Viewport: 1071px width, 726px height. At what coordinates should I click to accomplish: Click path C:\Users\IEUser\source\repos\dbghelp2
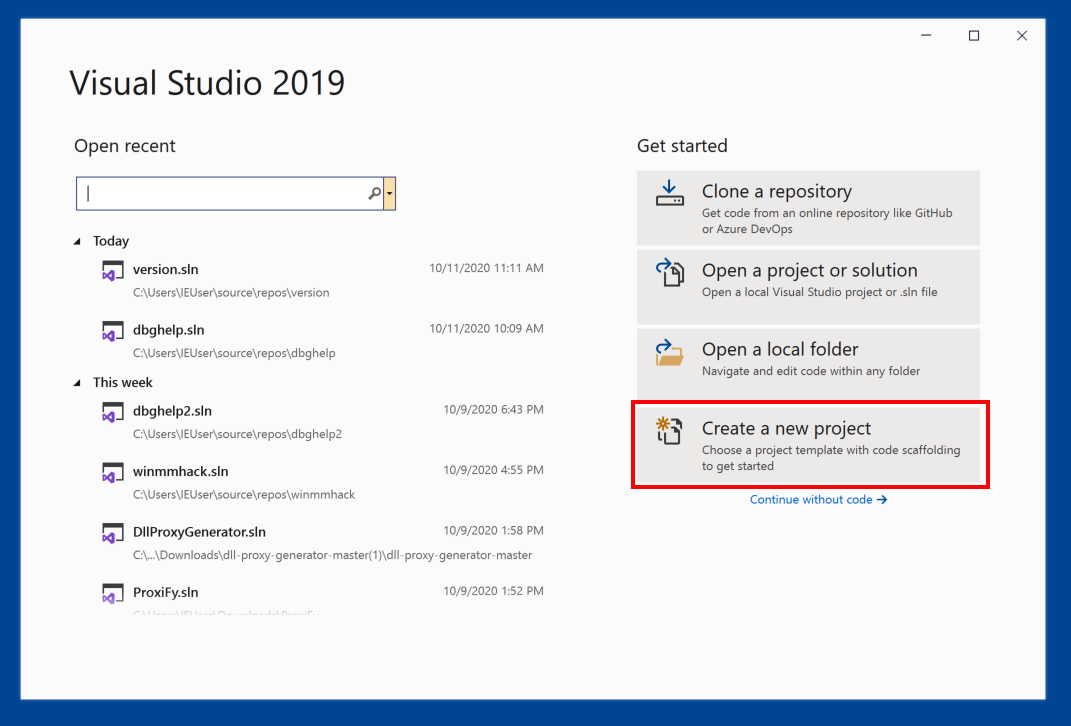237,434
